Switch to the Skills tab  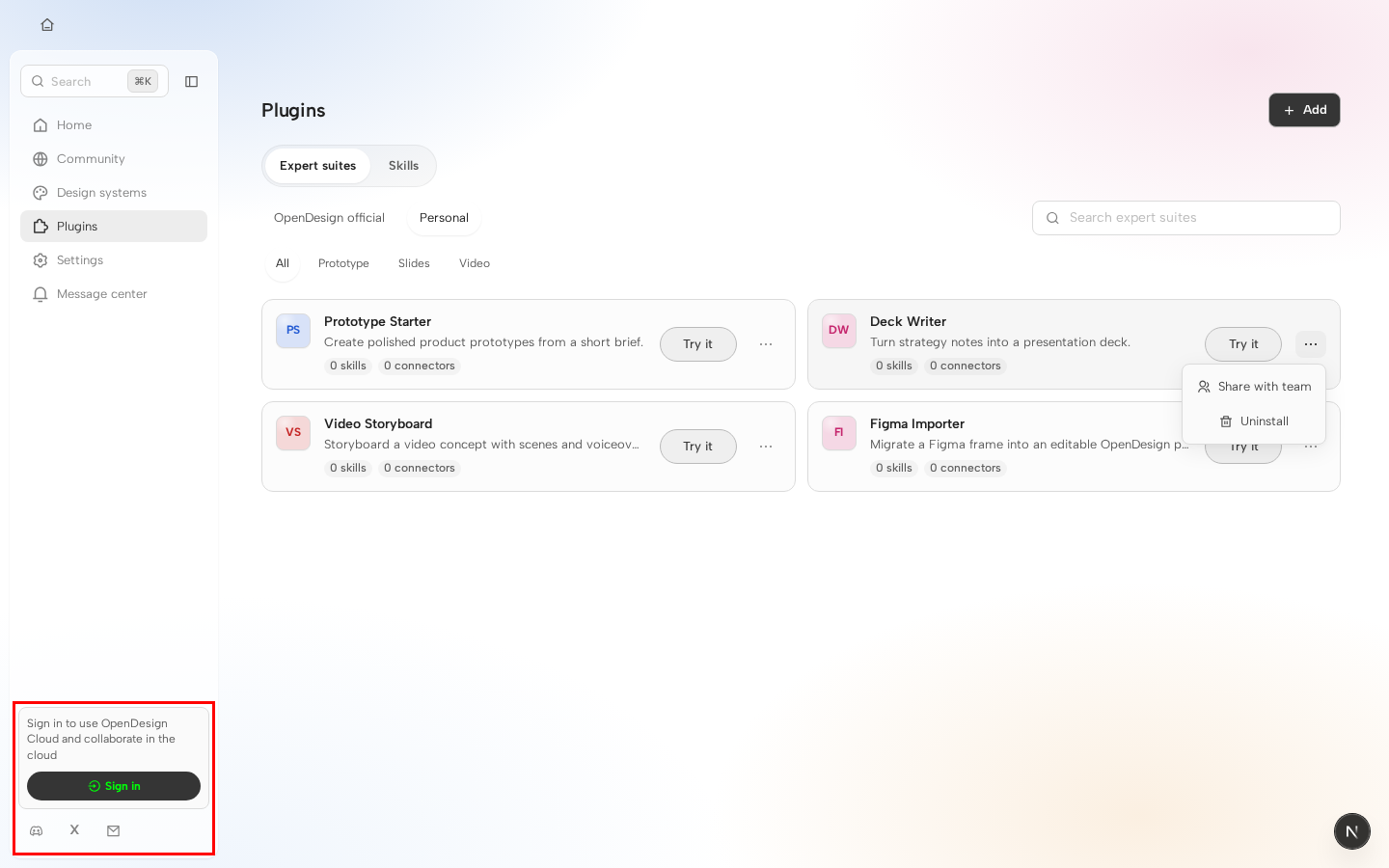tap(403, 166)
